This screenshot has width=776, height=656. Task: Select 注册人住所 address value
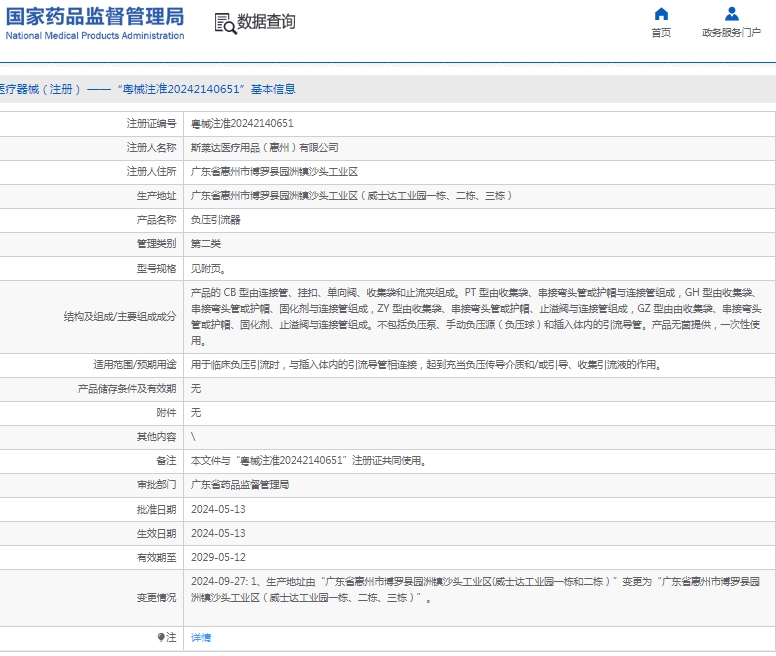click(x=274, y=172)
